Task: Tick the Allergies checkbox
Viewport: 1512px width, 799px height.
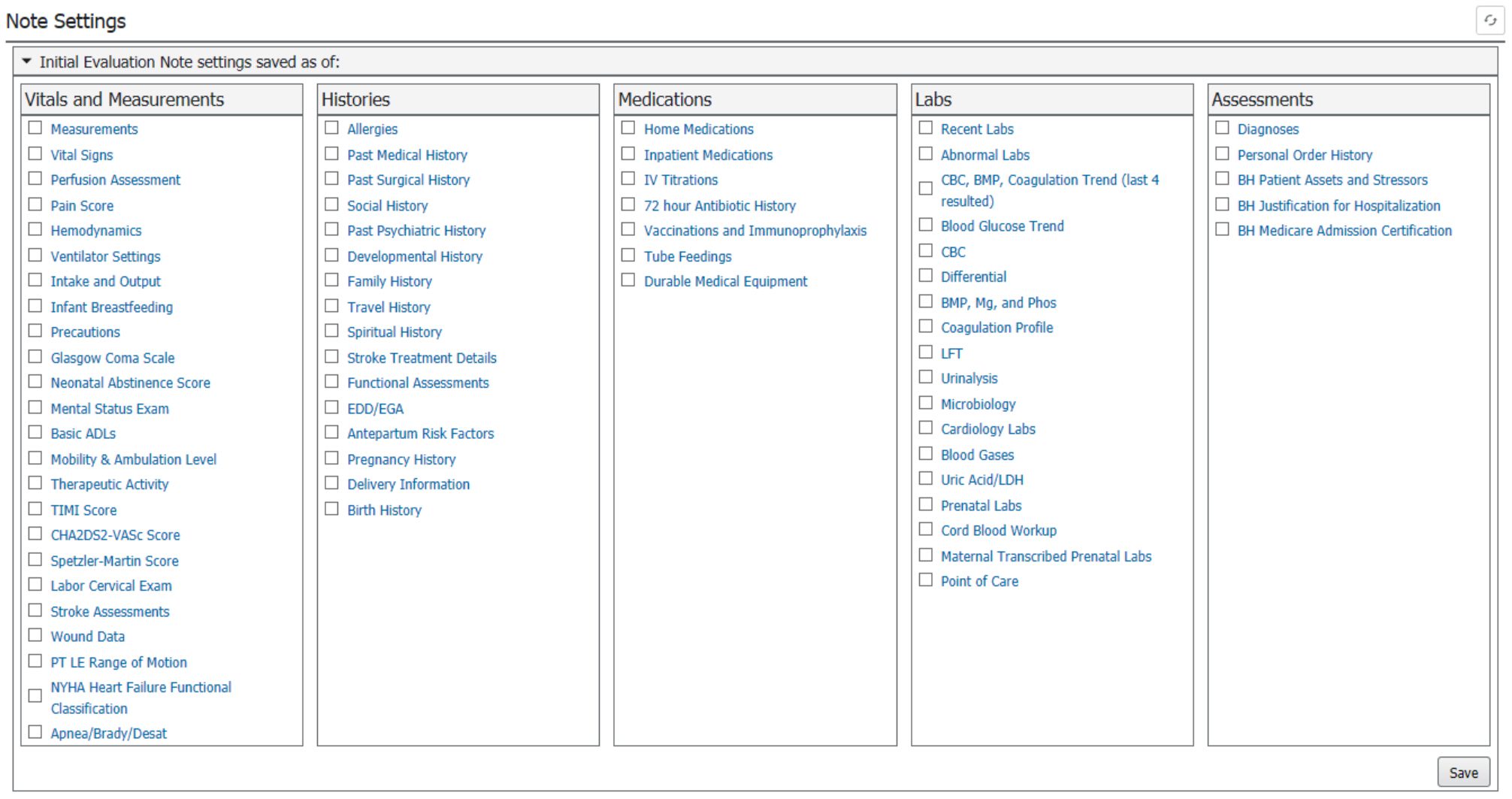Action: [x=331, y=128]
